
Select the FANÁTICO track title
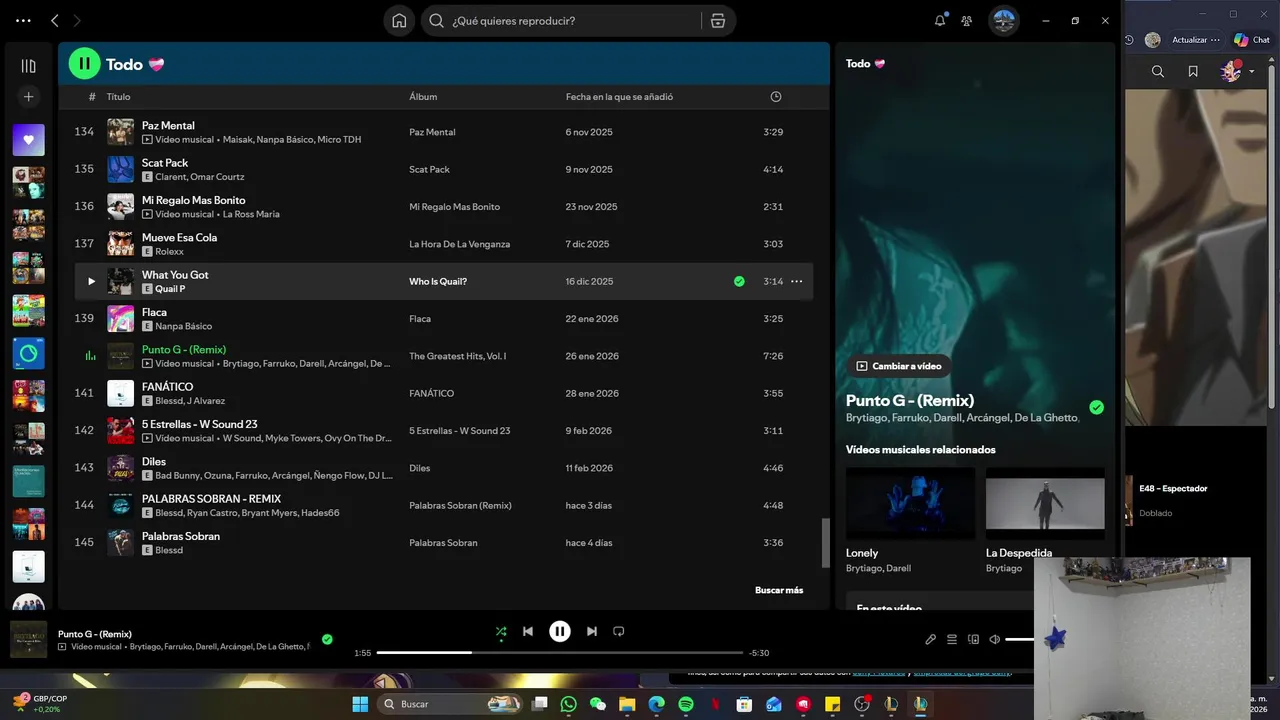pos(168,386)
